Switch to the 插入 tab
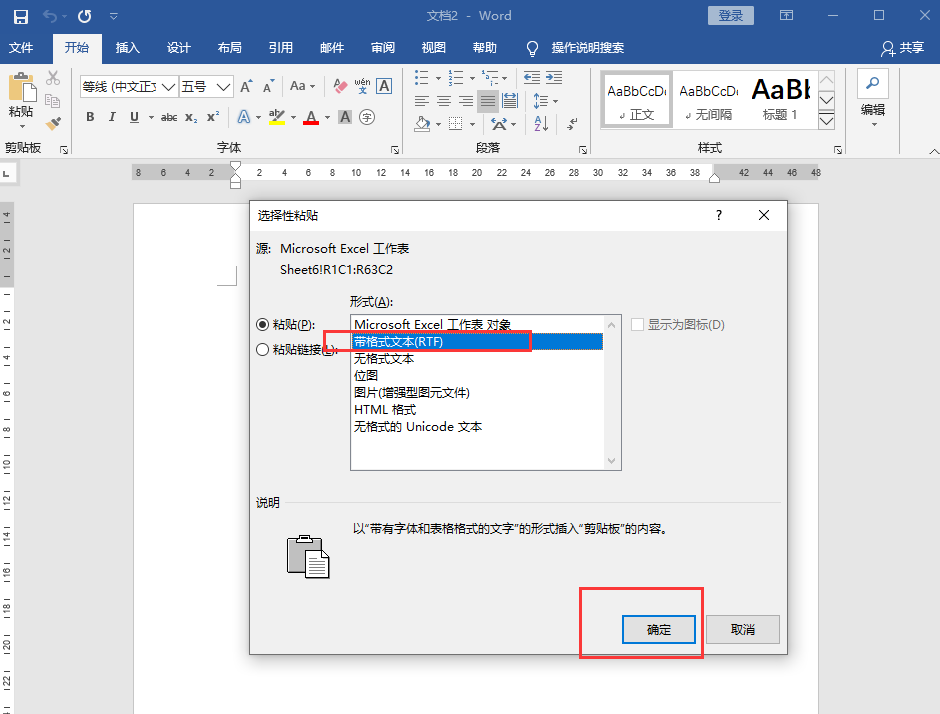 [128, 47]
